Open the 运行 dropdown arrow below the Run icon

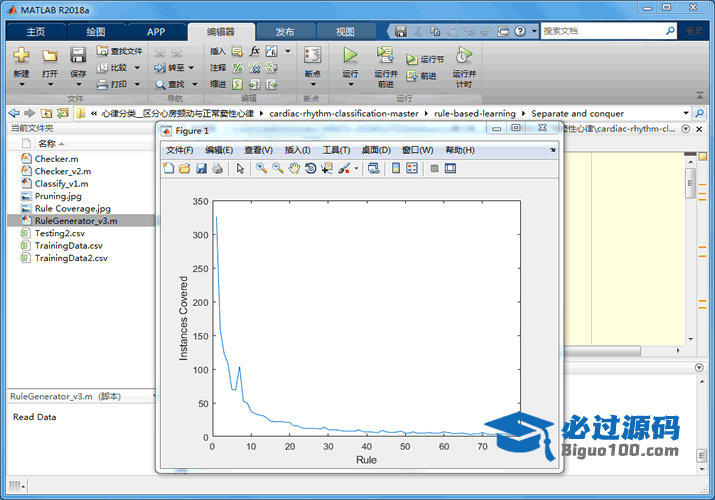coord(350,85)
